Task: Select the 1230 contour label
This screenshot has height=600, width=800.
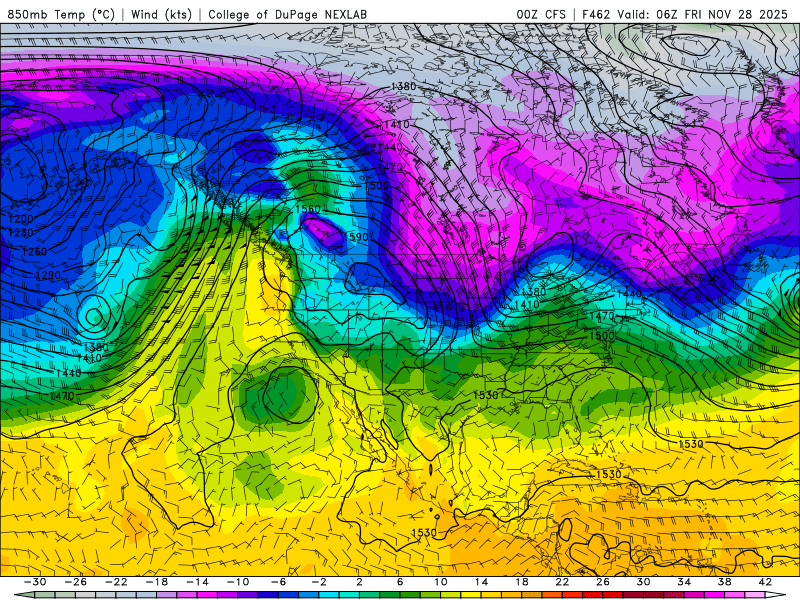Action: (21, 233)
